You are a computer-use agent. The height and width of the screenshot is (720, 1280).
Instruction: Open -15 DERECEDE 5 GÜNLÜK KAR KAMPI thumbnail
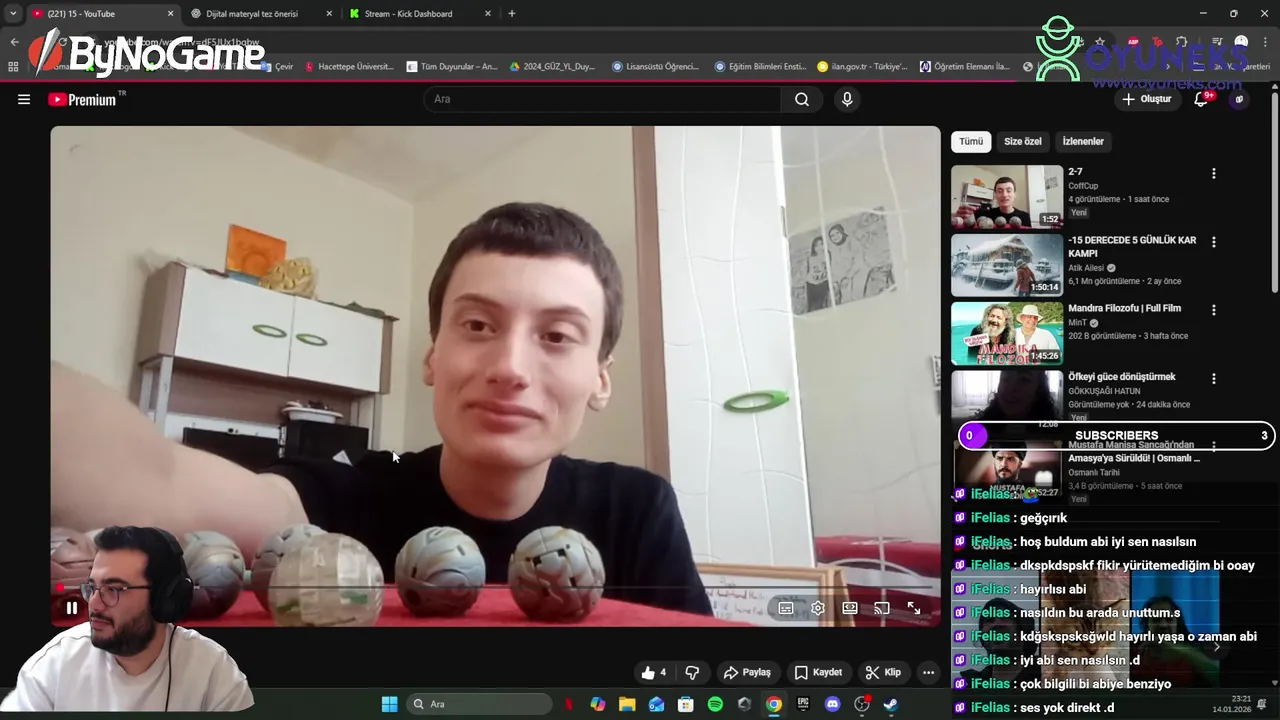click(x=1006, y=265)
